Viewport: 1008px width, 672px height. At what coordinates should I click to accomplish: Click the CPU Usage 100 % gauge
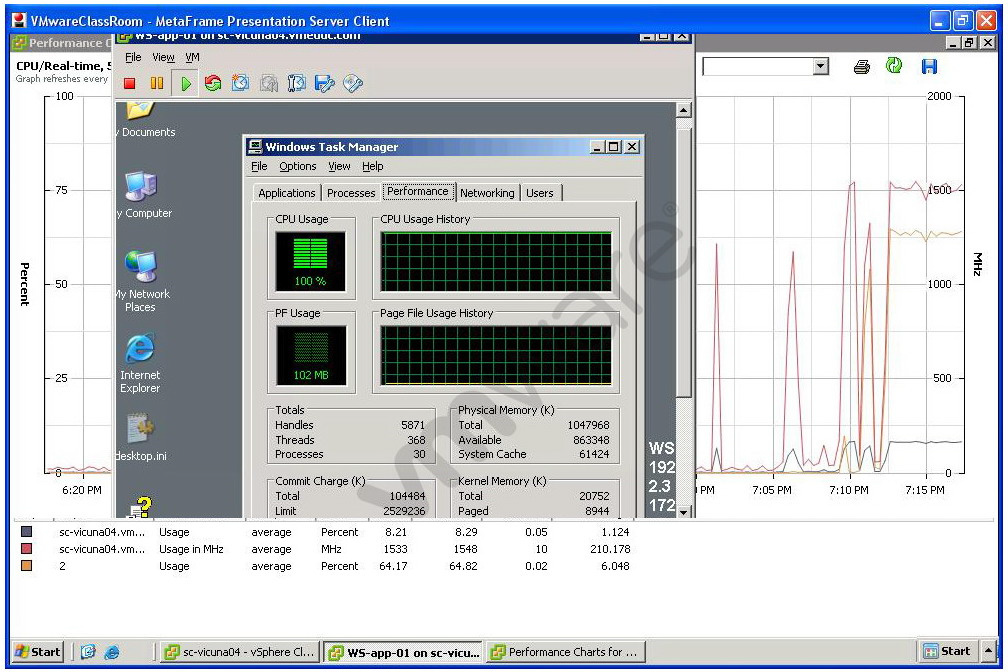coord(310,262)
